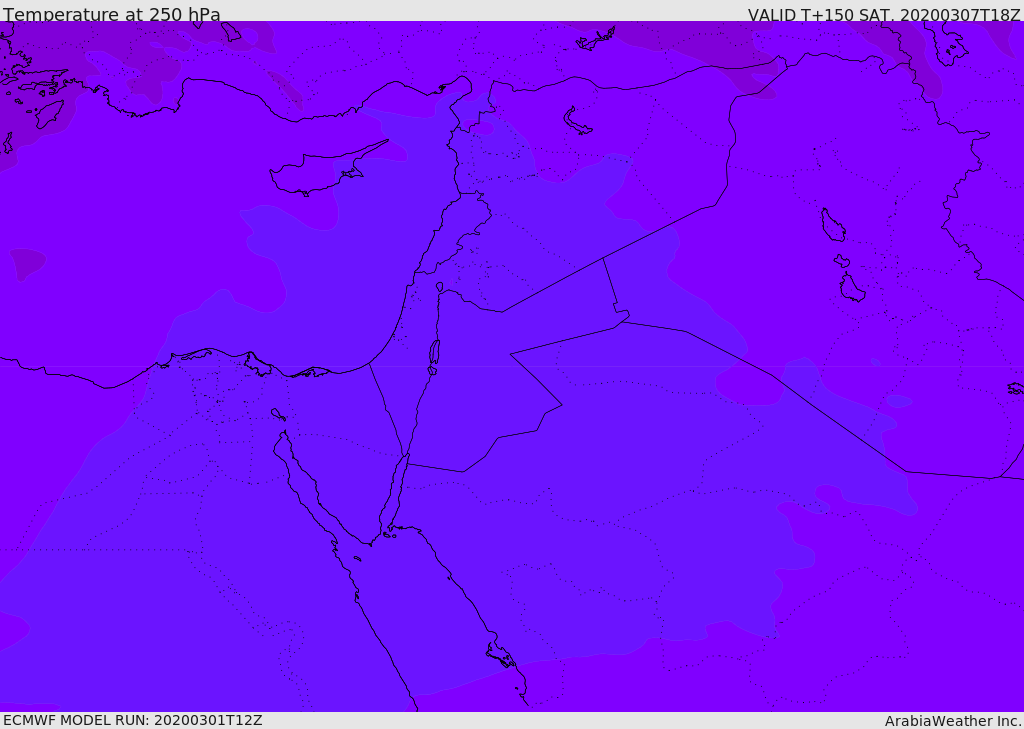1024x729 pixels.
Task: Click the 'ECMWF MODEL RUN: 20200301T12Z' text
Action: click(133, 720)
